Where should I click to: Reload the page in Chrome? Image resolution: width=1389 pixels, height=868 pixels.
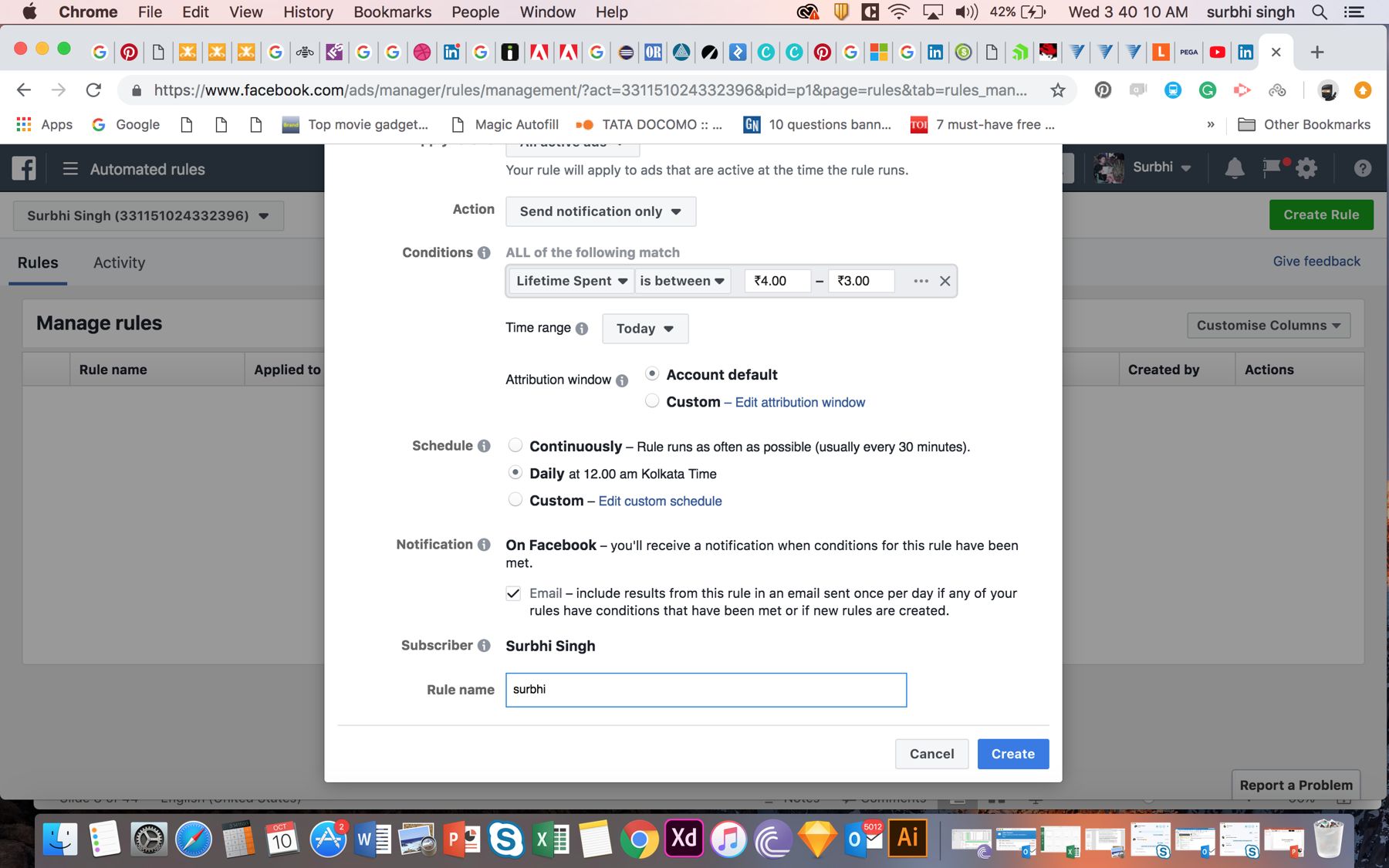[93, 90]
